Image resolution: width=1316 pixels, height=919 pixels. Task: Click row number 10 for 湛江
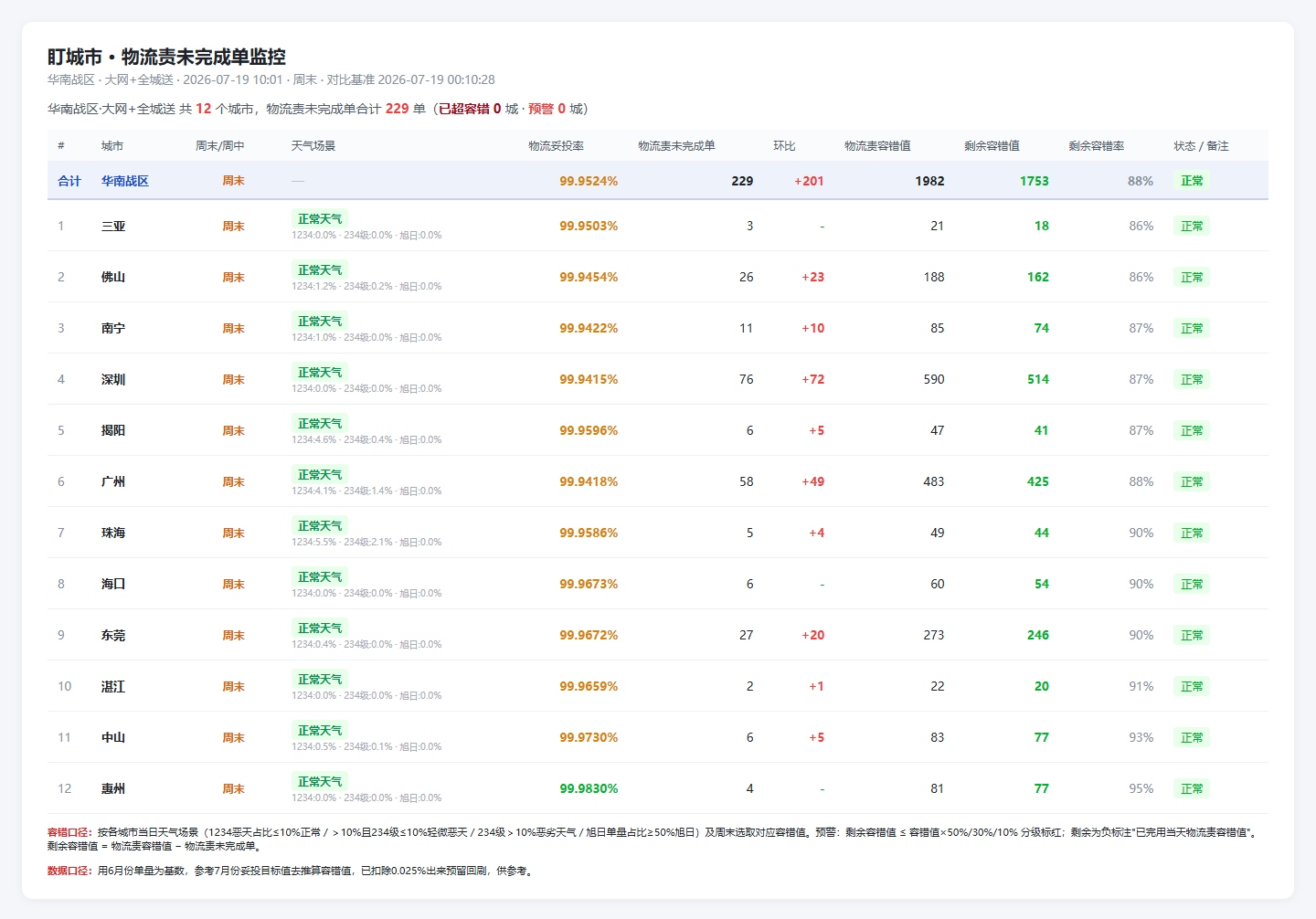coord(64,686)
